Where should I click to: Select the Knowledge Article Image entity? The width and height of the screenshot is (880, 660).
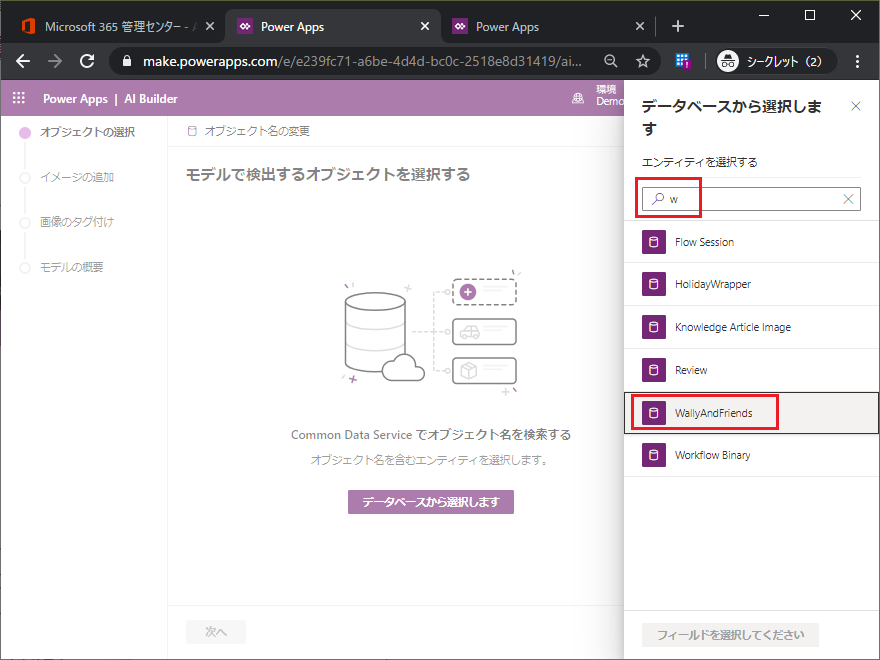click(x=732, y=327)
